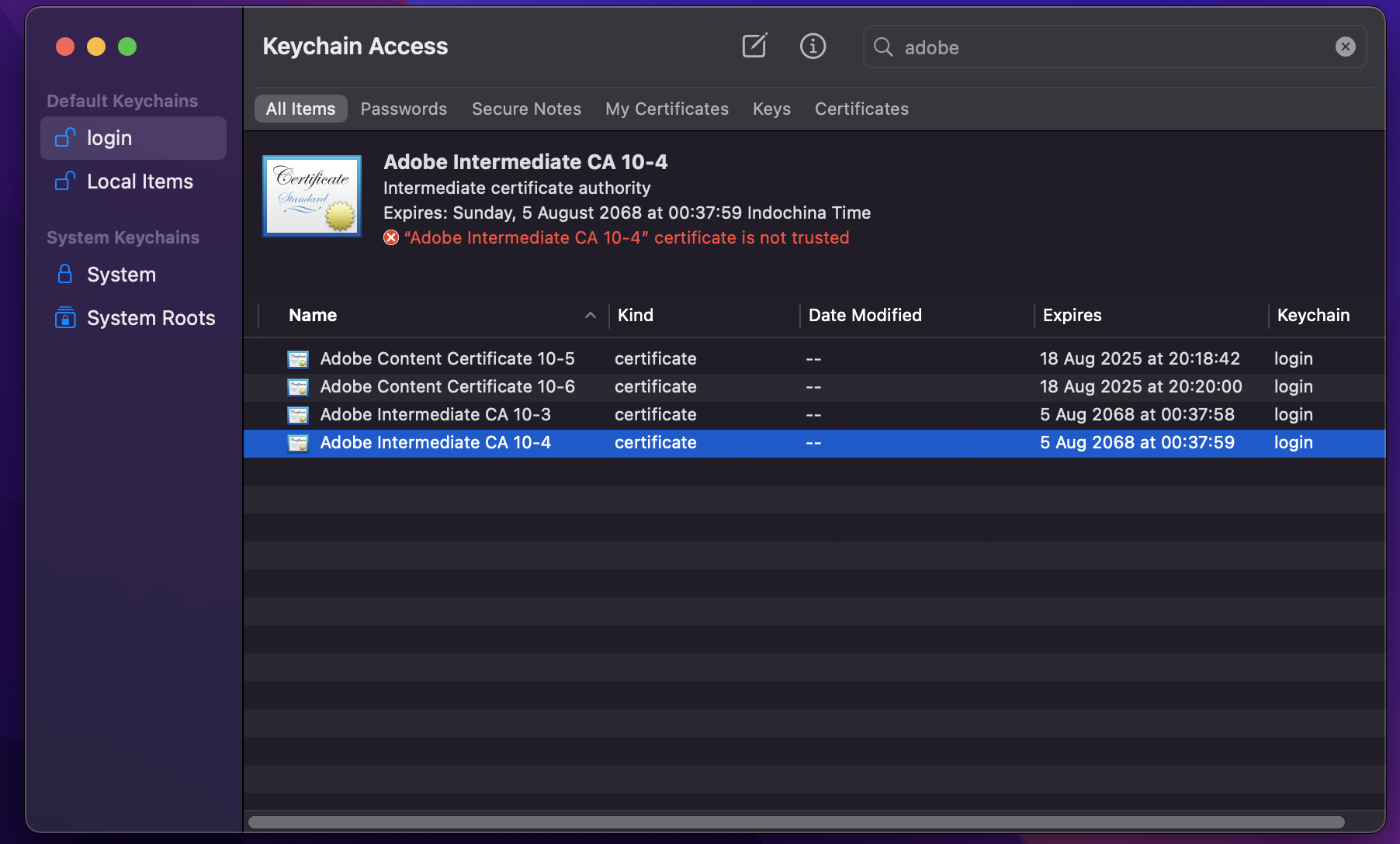Viewport: 1400px width, 844px height.
Task: Sort by the Expires column header
Action: click(x=1073, y=315)
